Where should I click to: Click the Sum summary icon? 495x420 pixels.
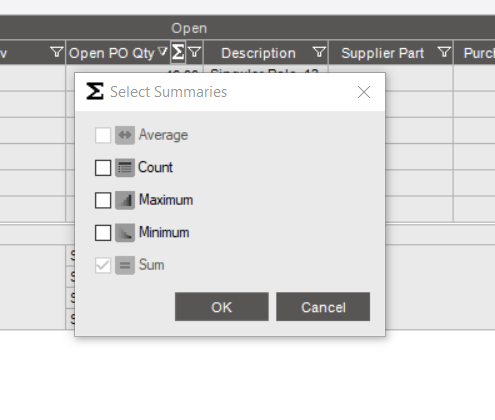coord(125,265)
